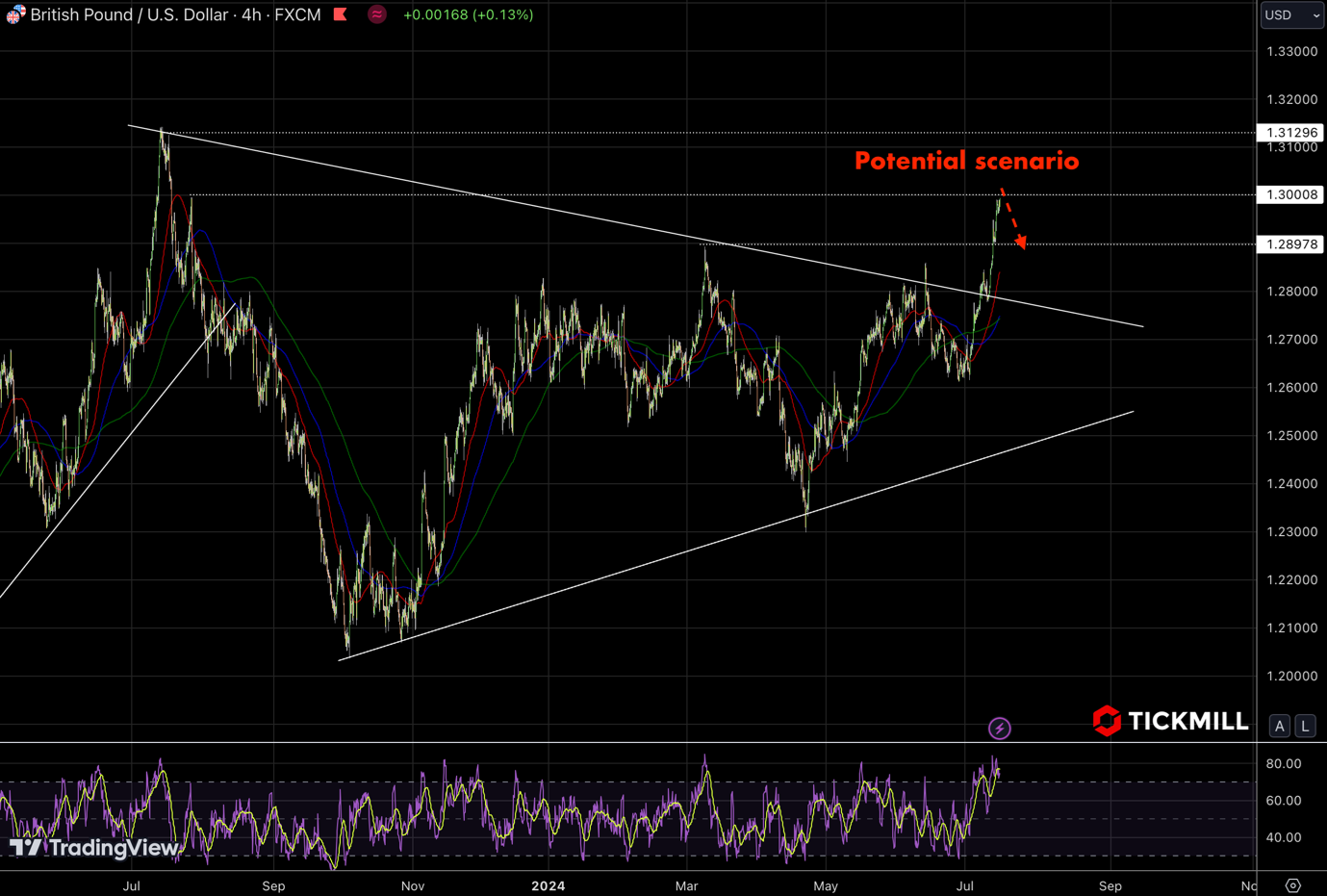Click British Pound / U.S. Dollar symbol title
1327x896 pixels.
(x=130, y=14)
